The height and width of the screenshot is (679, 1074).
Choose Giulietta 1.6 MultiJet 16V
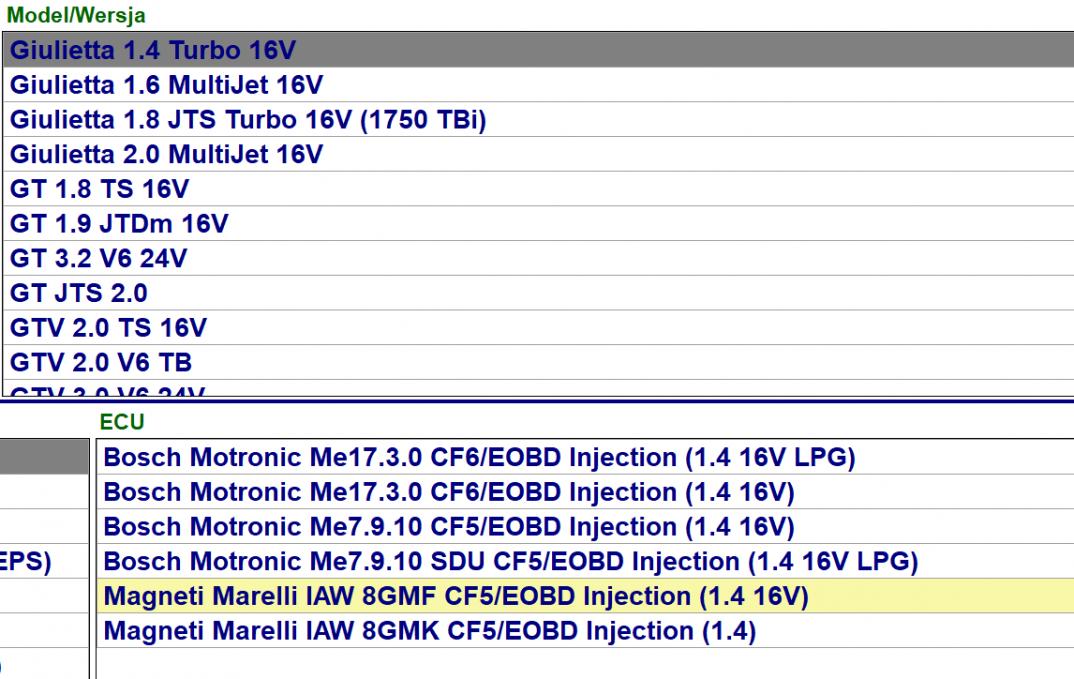pyautogui.click(x=166, y=85)
